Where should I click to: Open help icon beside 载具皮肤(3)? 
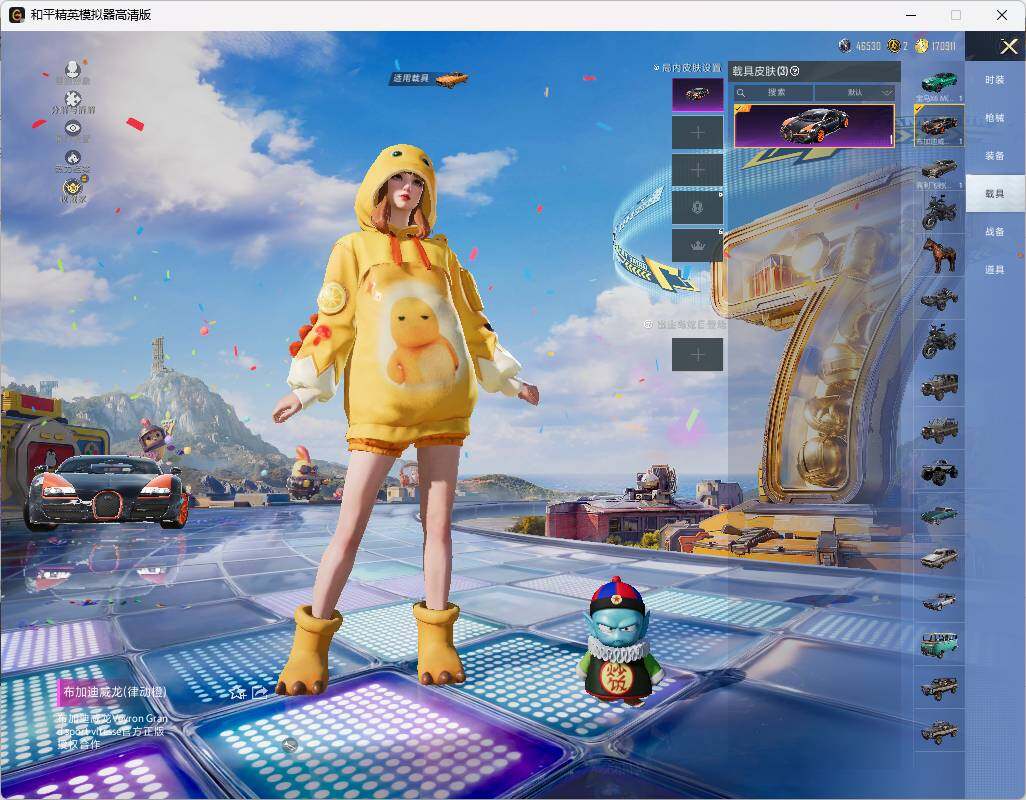(x=795, y=71)
